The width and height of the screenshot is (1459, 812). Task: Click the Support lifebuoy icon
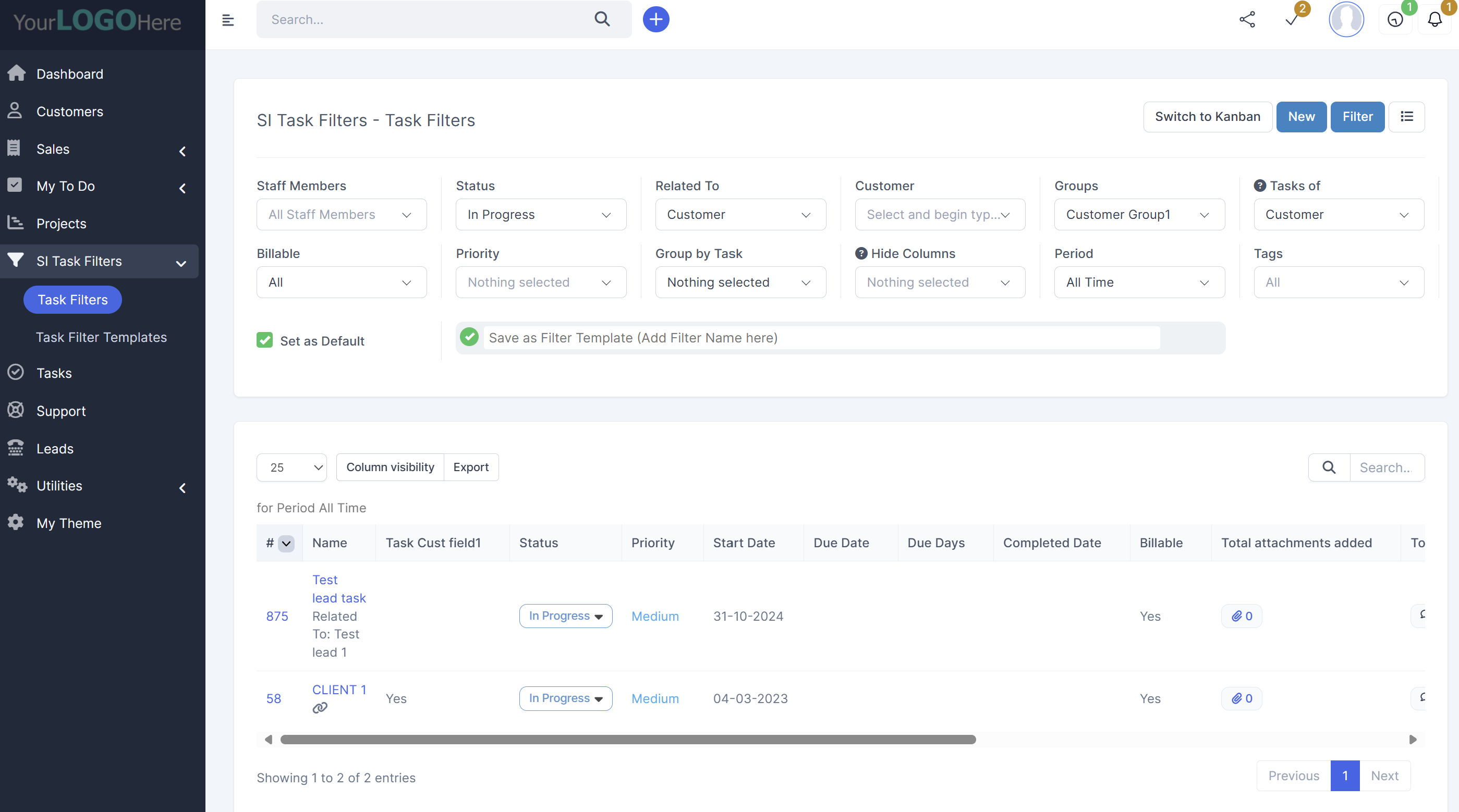tap(15, 410)
